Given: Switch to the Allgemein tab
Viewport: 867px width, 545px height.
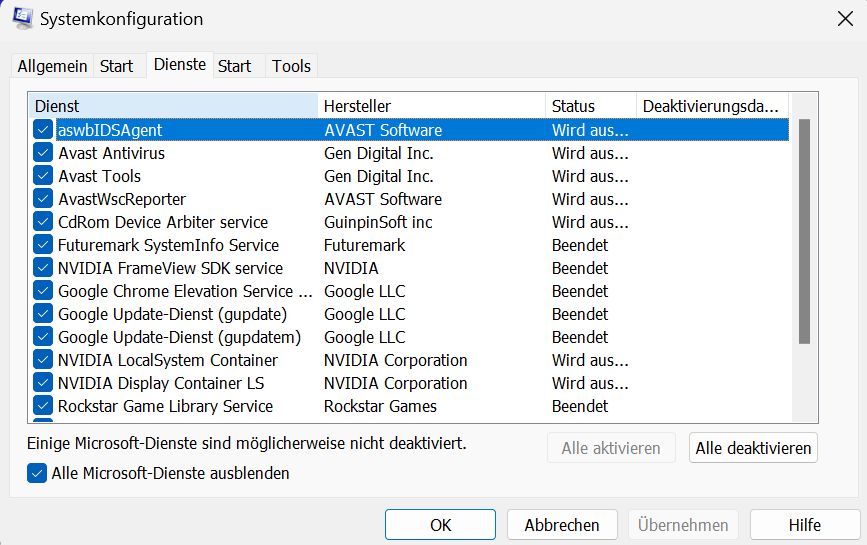Looking at the screenshot, I should point(52,66).
